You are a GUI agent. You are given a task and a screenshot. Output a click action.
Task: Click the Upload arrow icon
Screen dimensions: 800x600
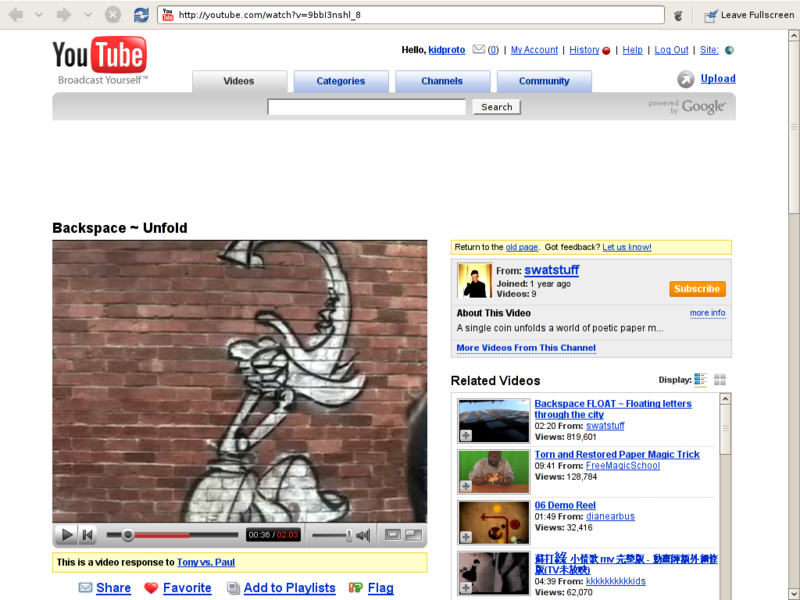pos(686,79)
